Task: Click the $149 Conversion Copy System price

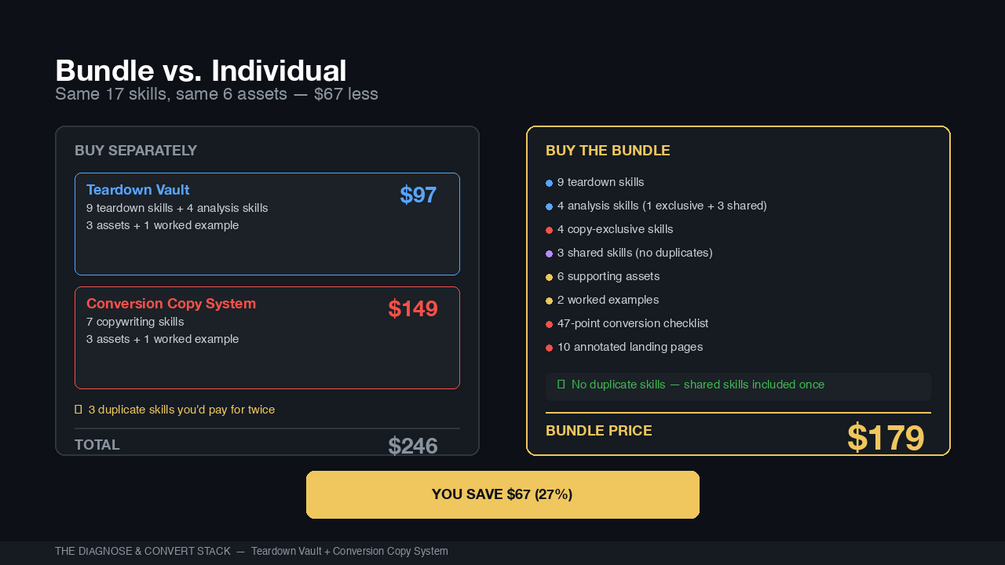Action: (x=413, y=309)
